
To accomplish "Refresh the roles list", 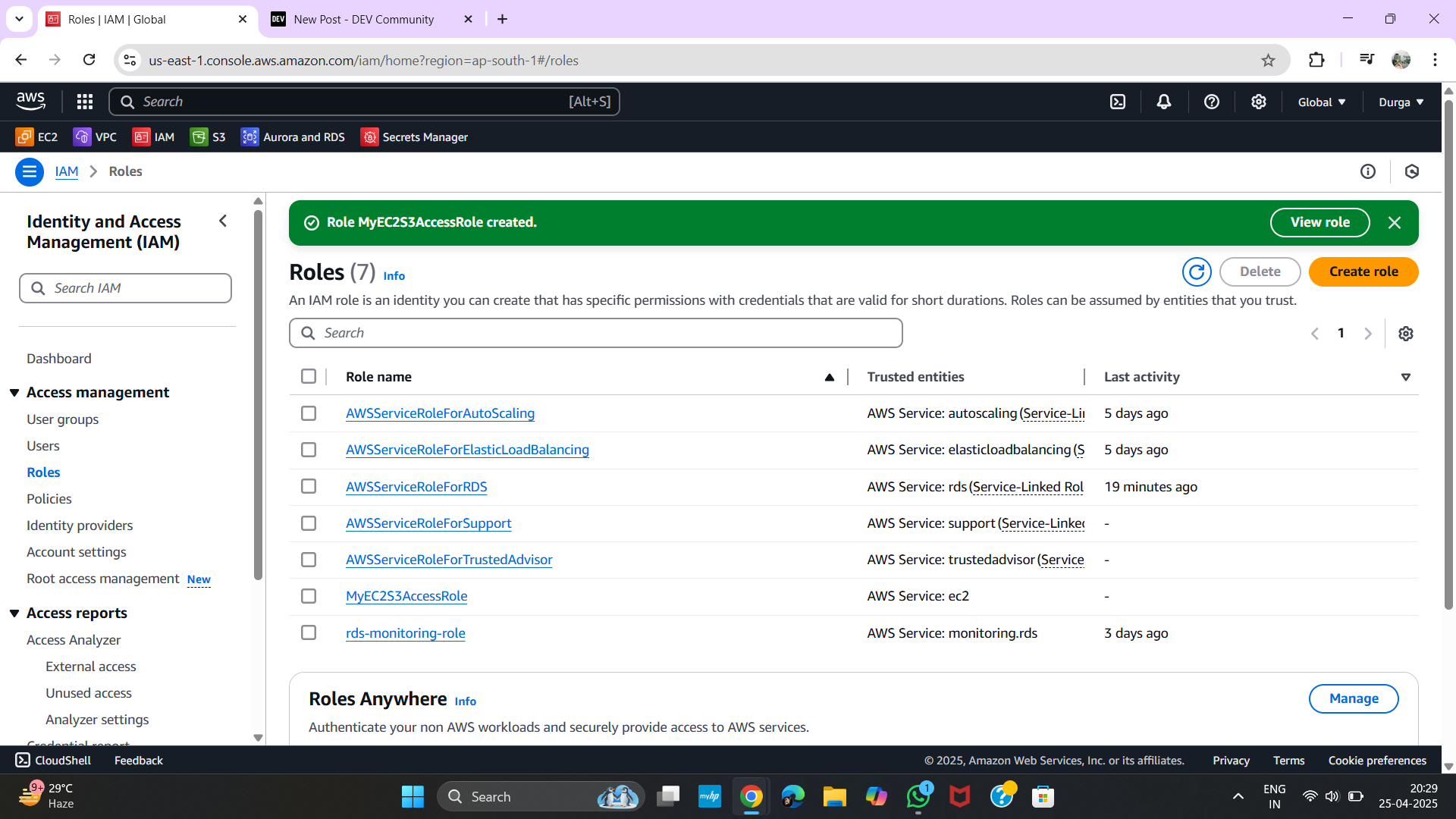I will point(1197,272).
